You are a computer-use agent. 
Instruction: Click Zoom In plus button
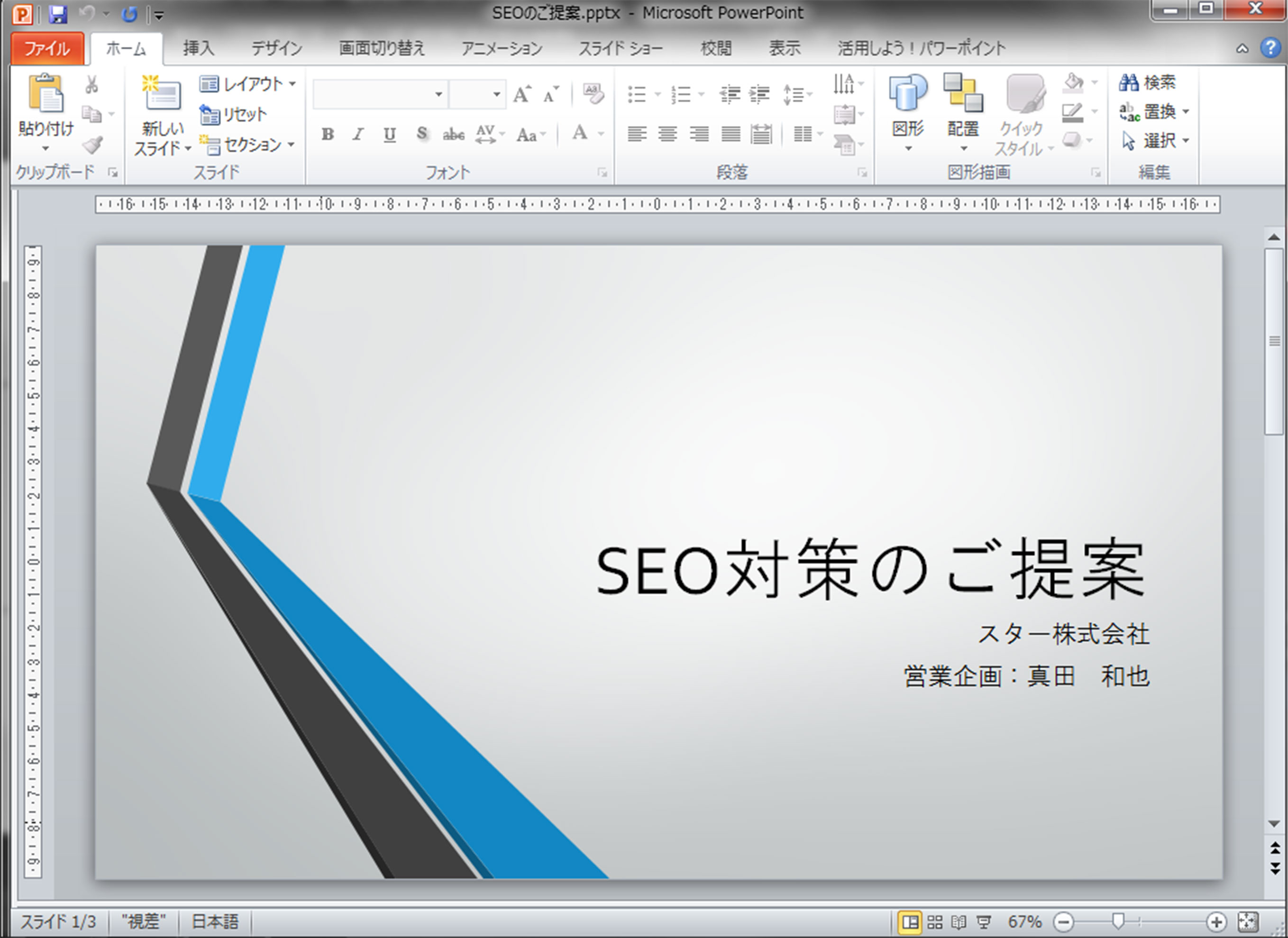click(x=1215, y=921)
